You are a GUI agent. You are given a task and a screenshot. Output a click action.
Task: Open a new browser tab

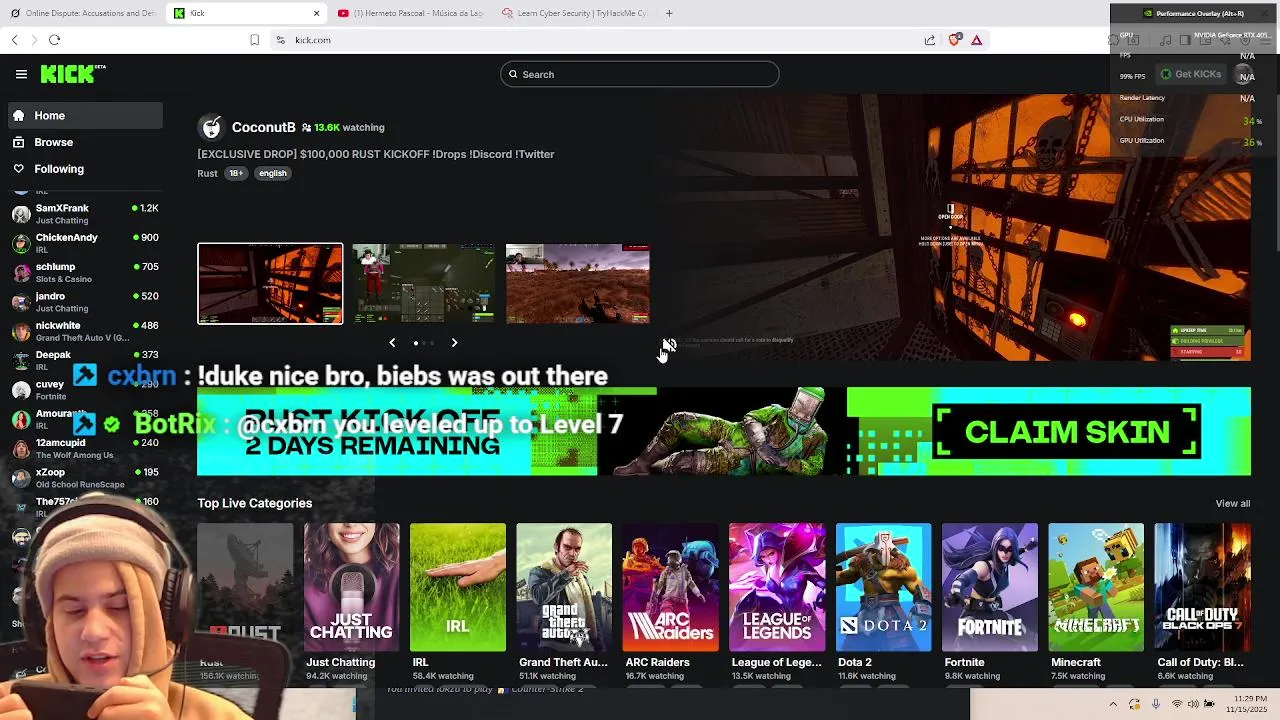click(x=669, y=13)
